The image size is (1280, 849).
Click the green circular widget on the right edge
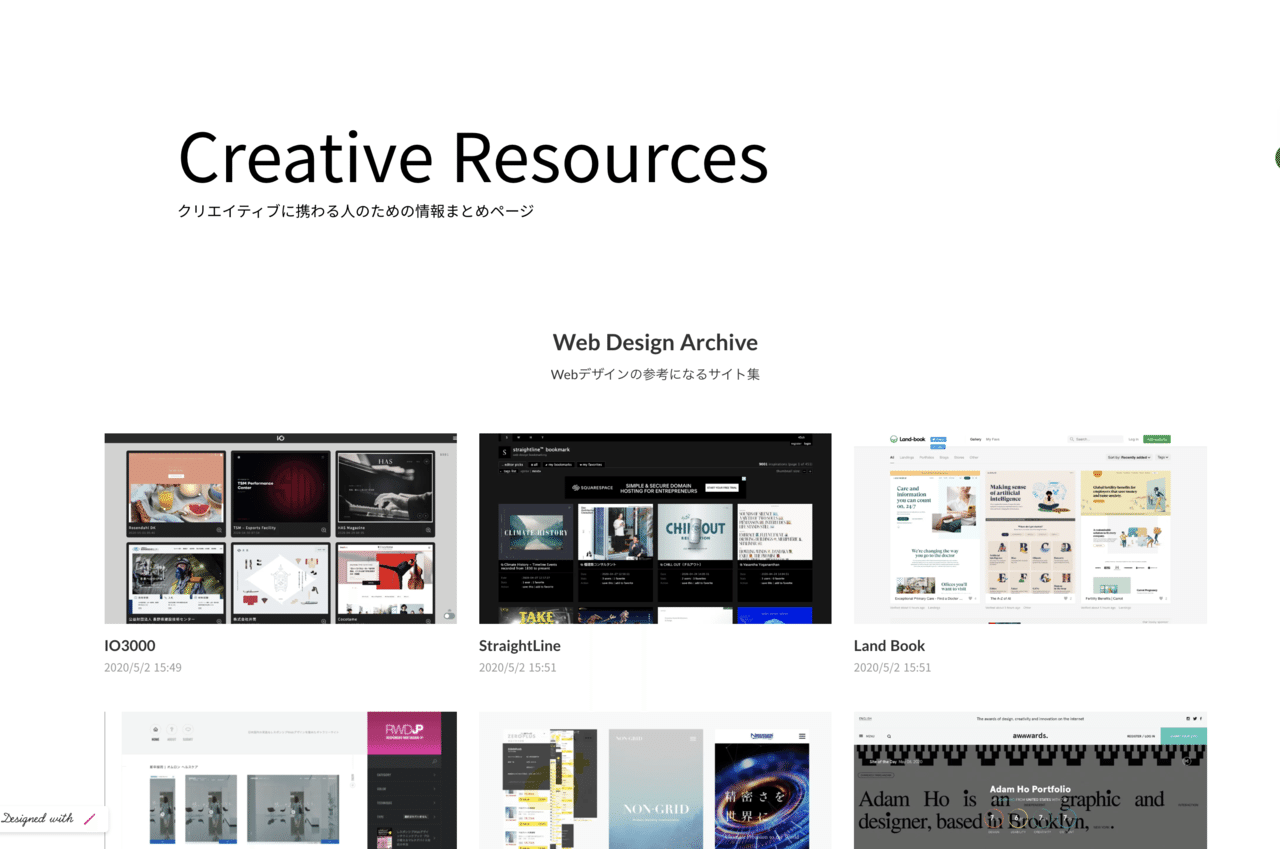[x=1276, y=157]
